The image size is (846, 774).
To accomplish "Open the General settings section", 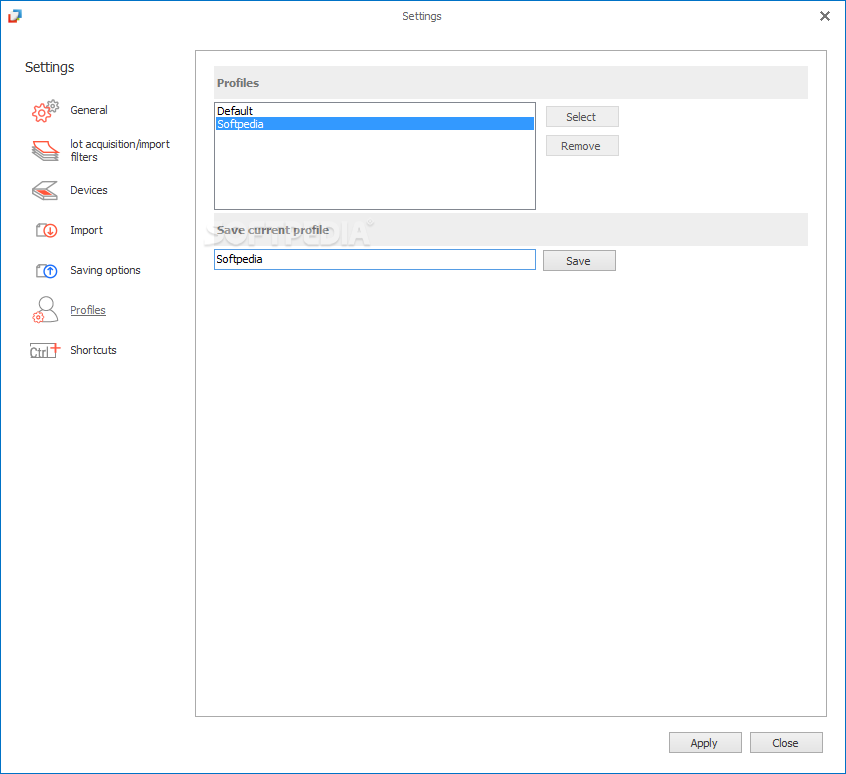I will coord(88,110).
